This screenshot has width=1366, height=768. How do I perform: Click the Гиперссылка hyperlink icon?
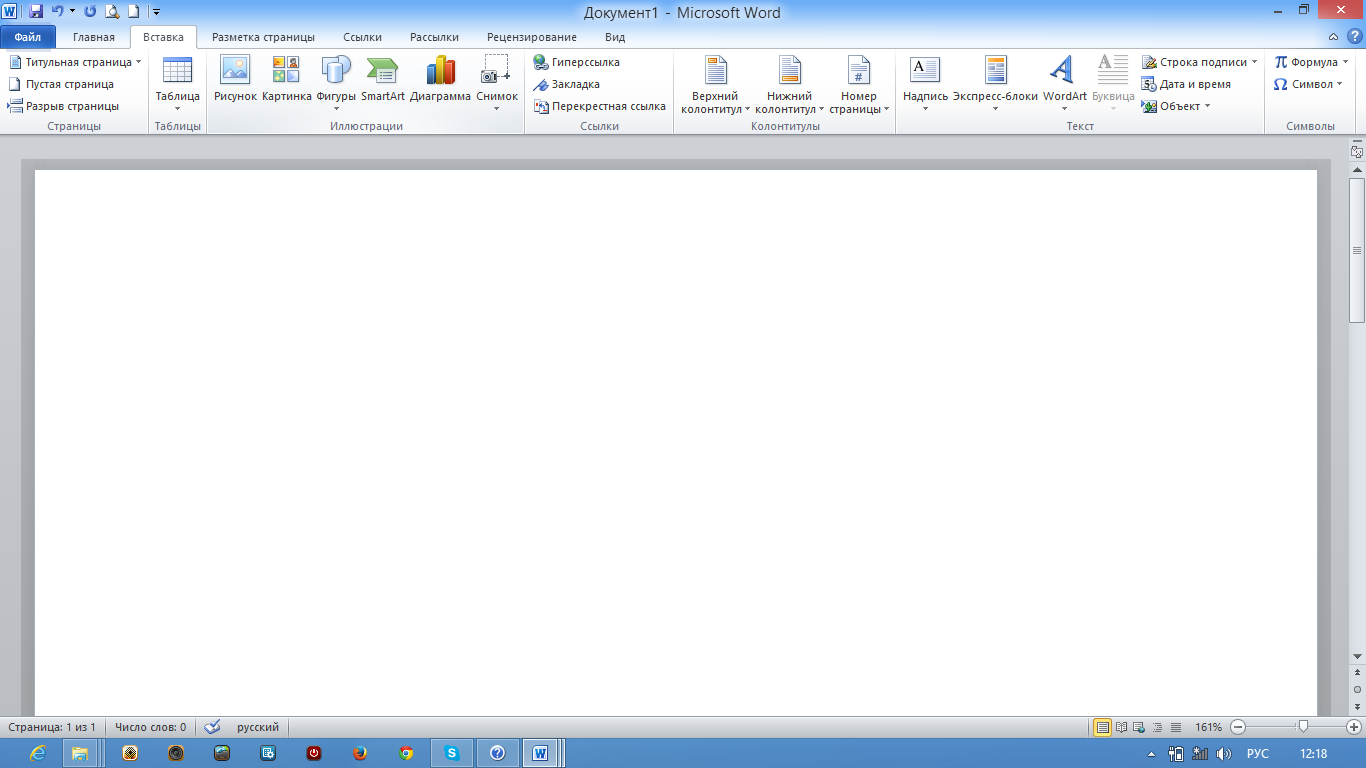[576, 62]
